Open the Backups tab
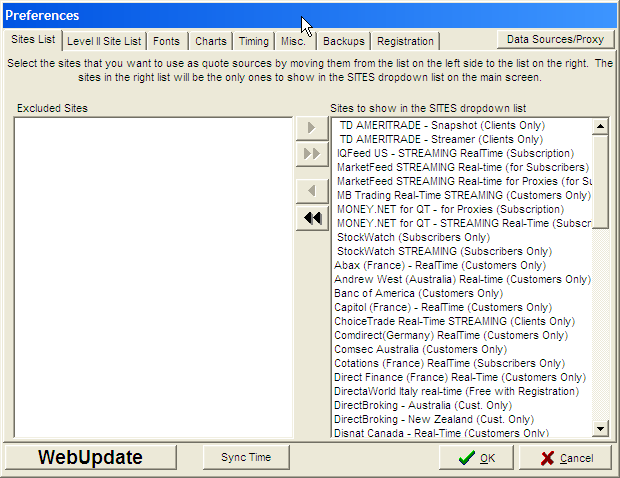The image size is (620, 478). (344, 41)
